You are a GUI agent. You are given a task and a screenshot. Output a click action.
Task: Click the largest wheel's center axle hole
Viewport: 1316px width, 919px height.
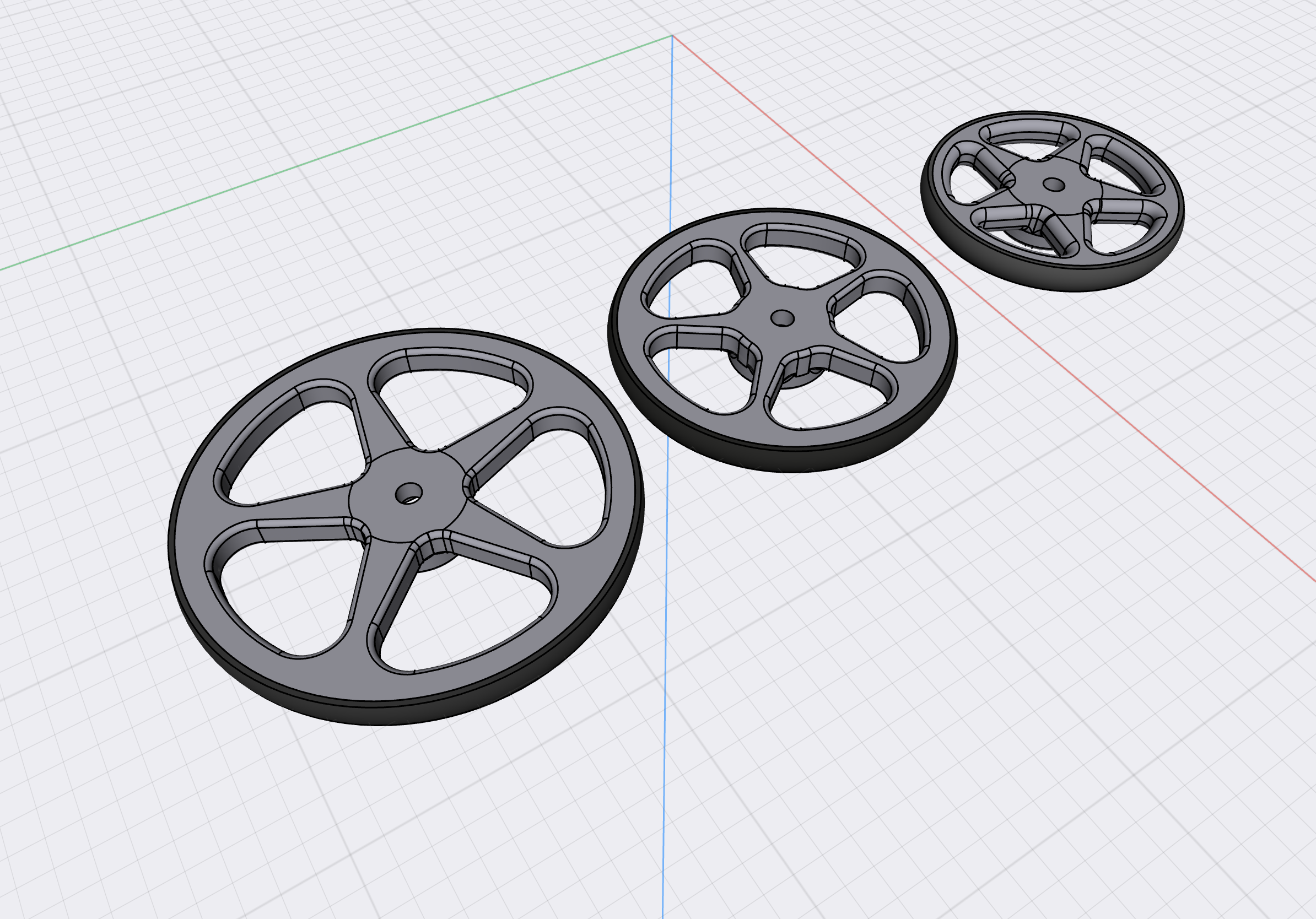pos(409,492)
